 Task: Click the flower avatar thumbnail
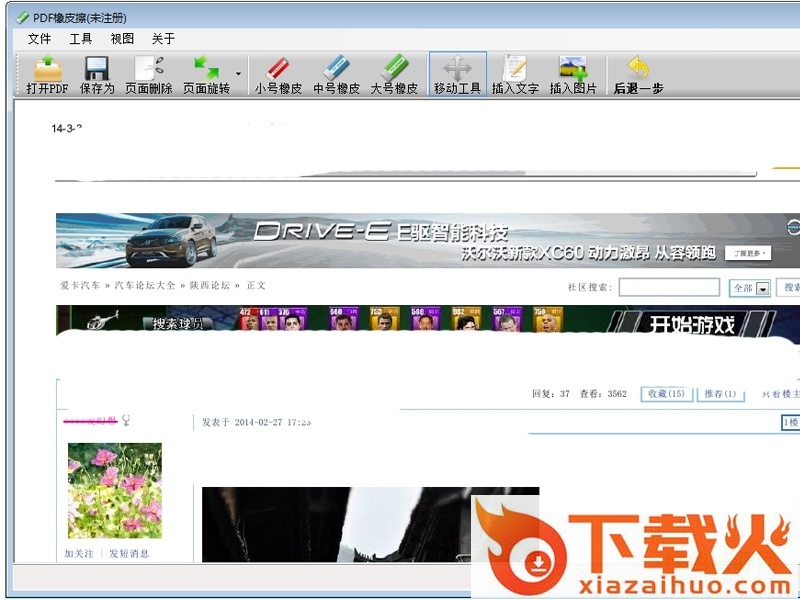pyautogui.click(x=115, y=490)
